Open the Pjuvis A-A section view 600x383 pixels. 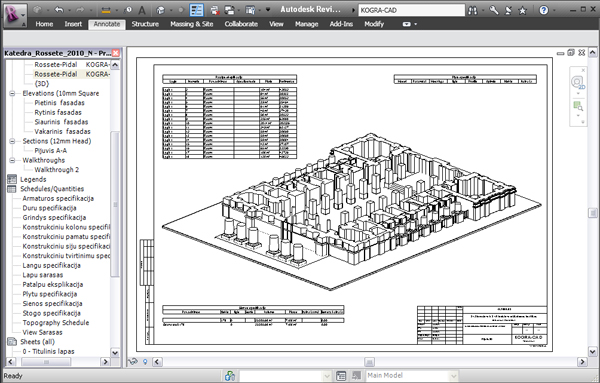pyautogui.click(x=51, y=151)
